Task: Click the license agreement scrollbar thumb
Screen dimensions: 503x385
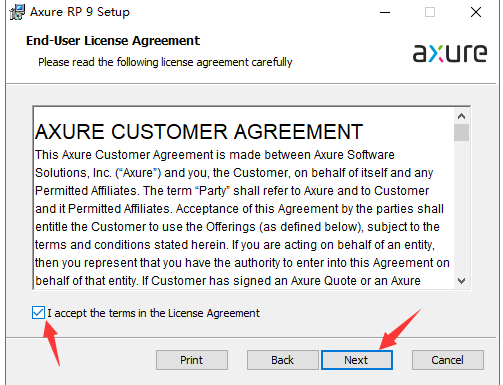Action: [x=461, y=132]
